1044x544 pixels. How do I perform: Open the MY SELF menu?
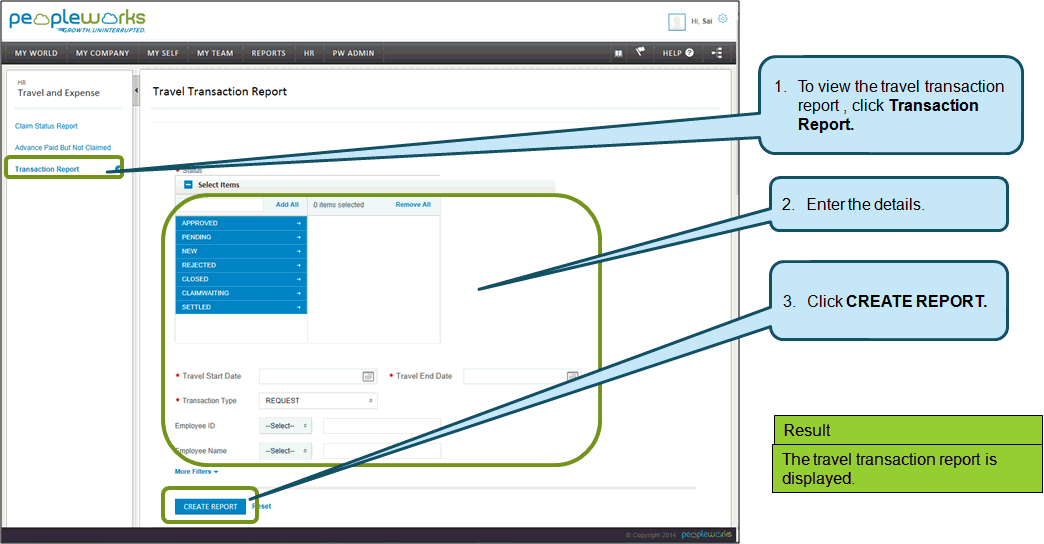click(163, 53)
